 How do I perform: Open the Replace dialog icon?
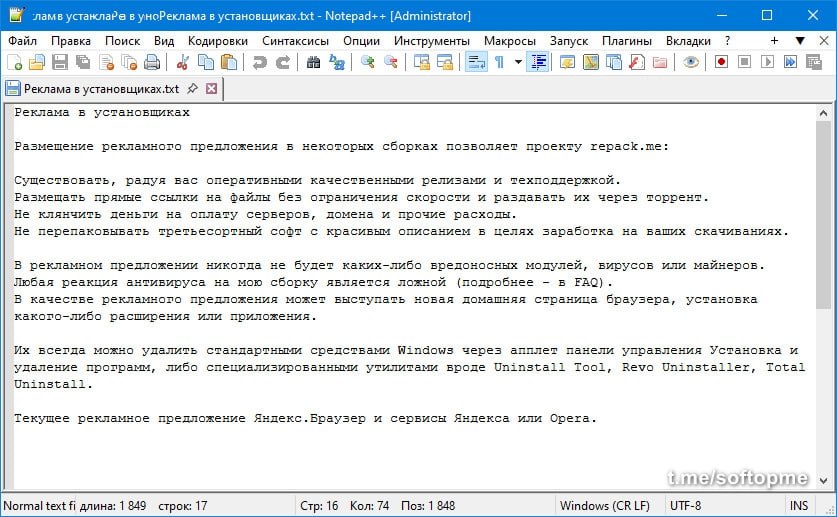point(336,62)
